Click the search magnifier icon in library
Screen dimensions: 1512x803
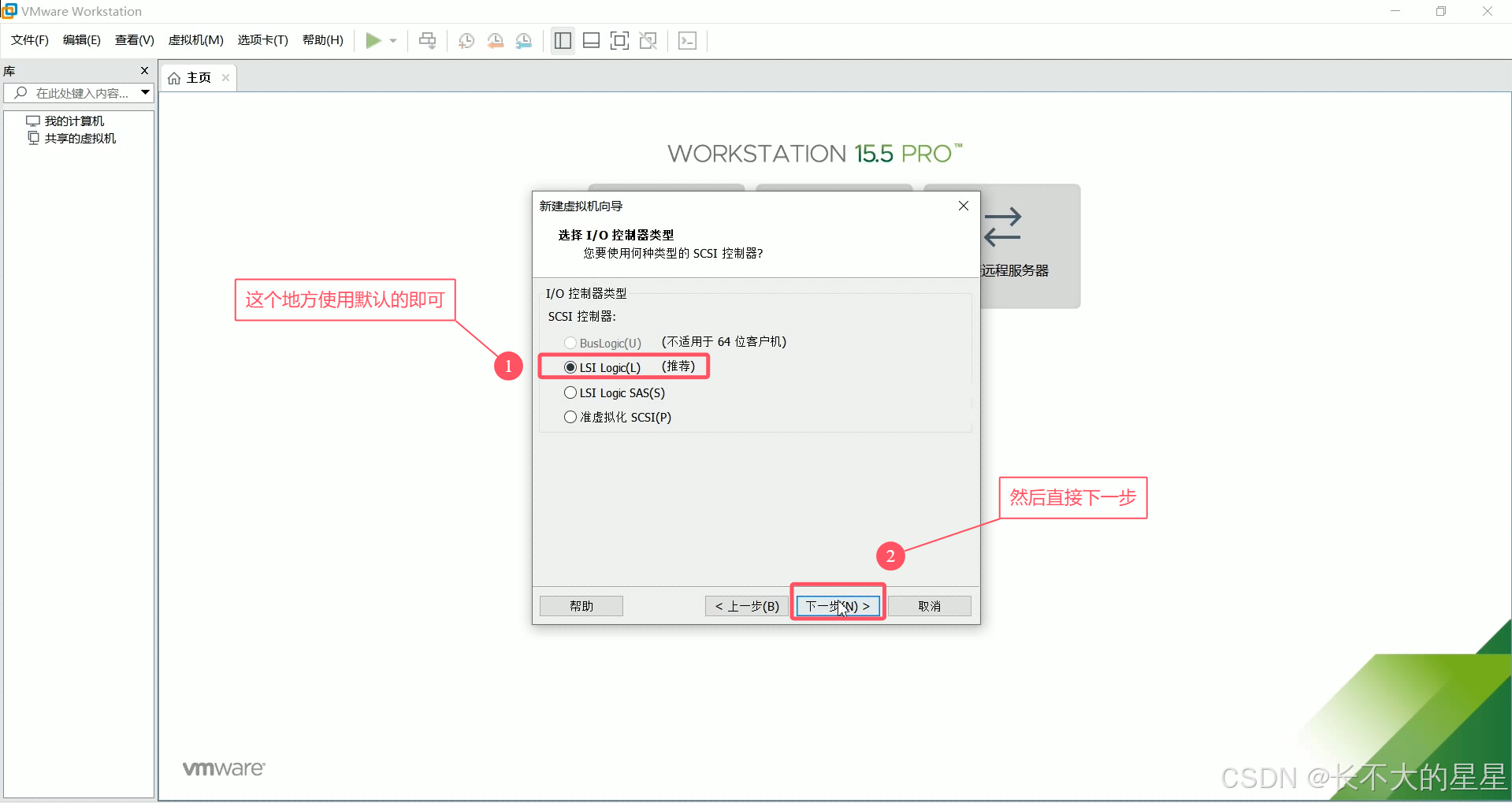coord(21,93)
